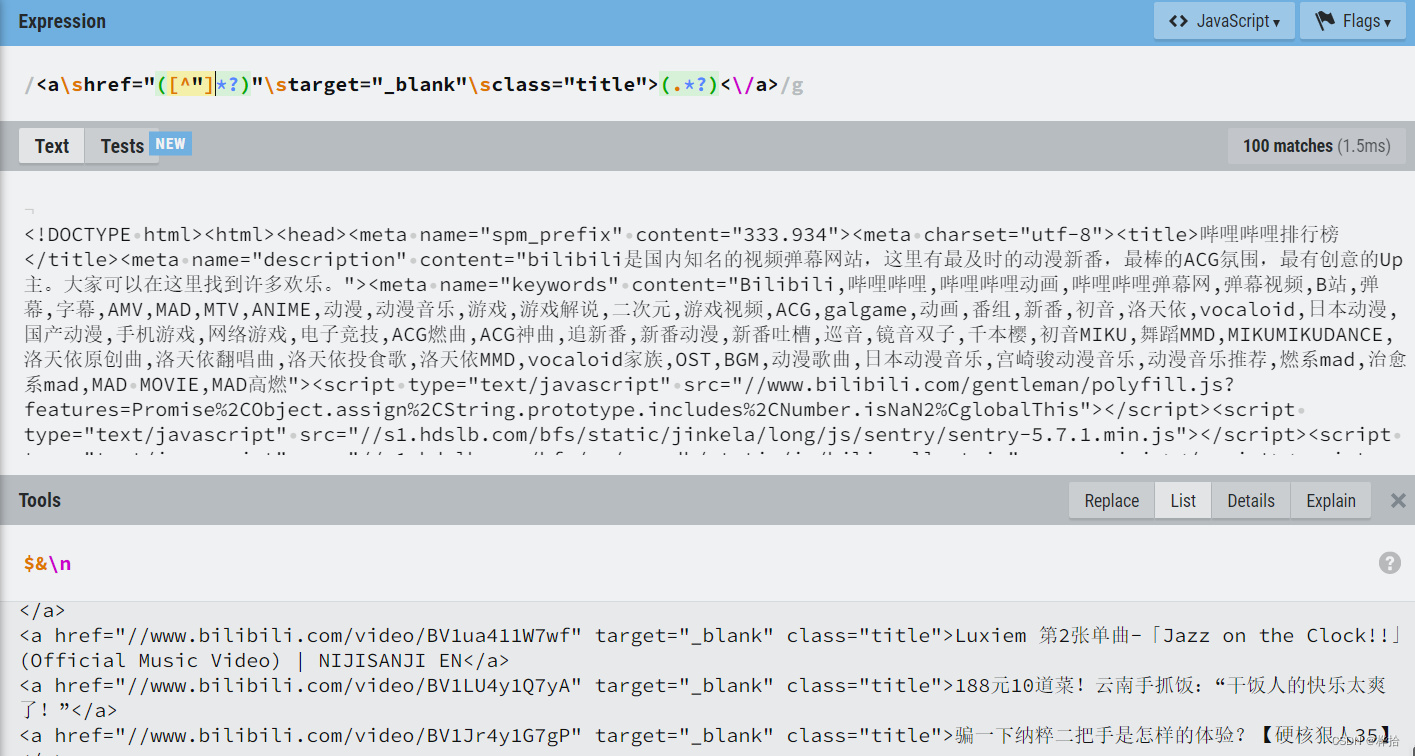Click the code brackets icon on JavaScript button
Image resolution: width=1415 pixels, height=756 pixels.
tap(1180, 20)
